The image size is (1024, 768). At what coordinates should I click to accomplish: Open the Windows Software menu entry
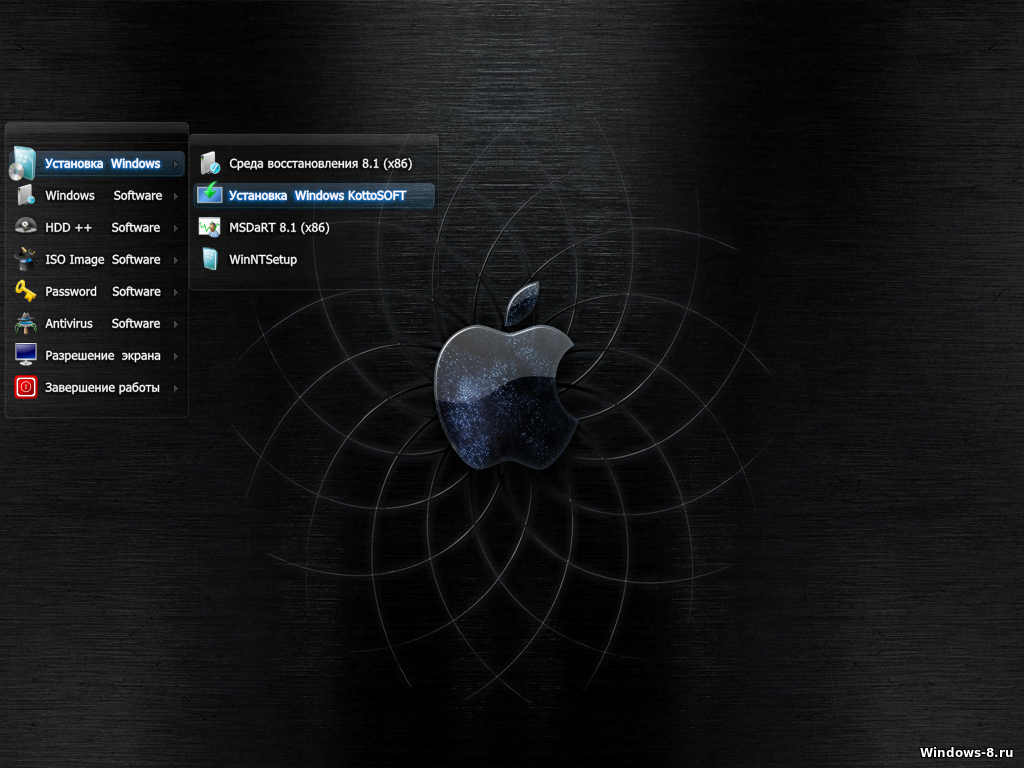[97, 195]
